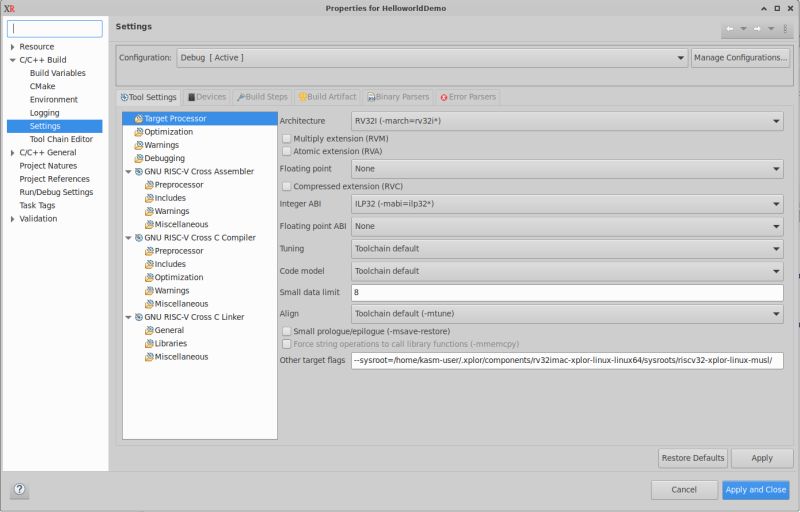
Task: Click the Linker General icon
Action: (149, 330)
